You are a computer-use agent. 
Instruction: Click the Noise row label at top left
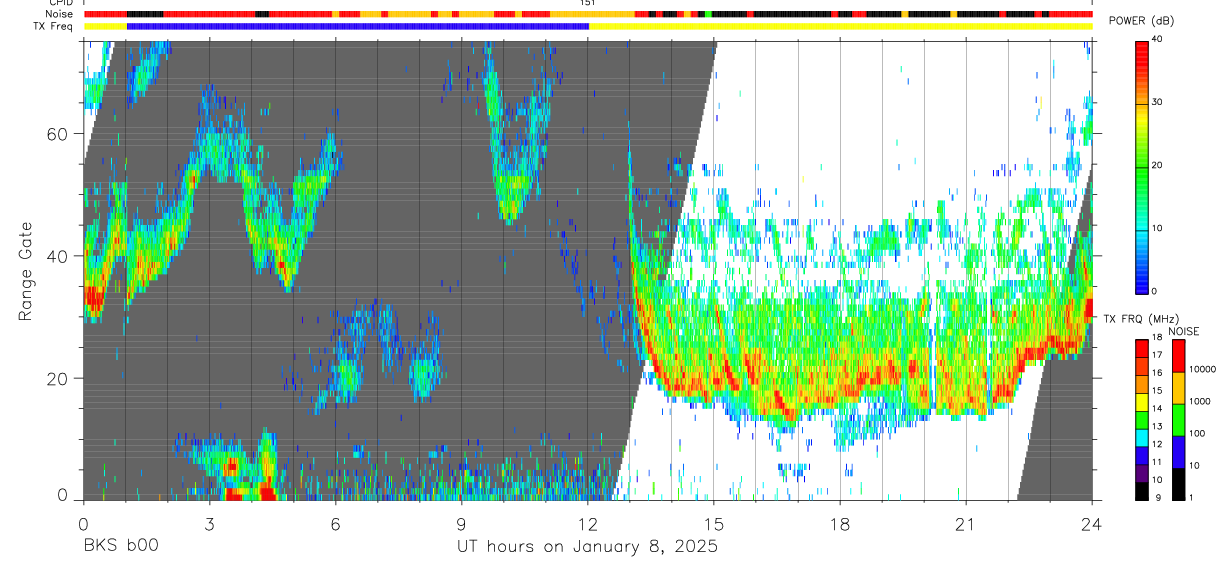pyautogui.click(x=60, y=14)
